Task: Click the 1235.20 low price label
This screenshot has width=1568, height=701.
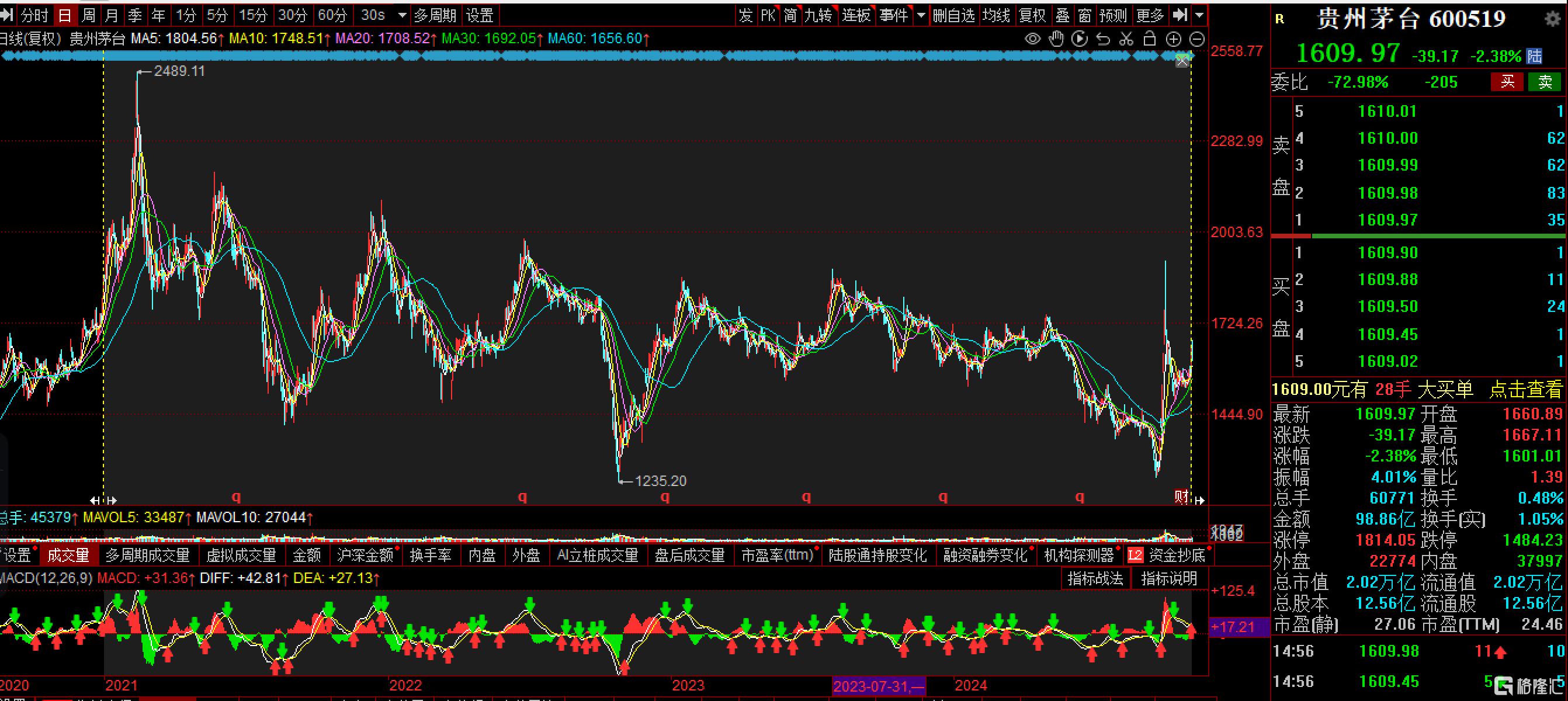Action: (660, 481)
